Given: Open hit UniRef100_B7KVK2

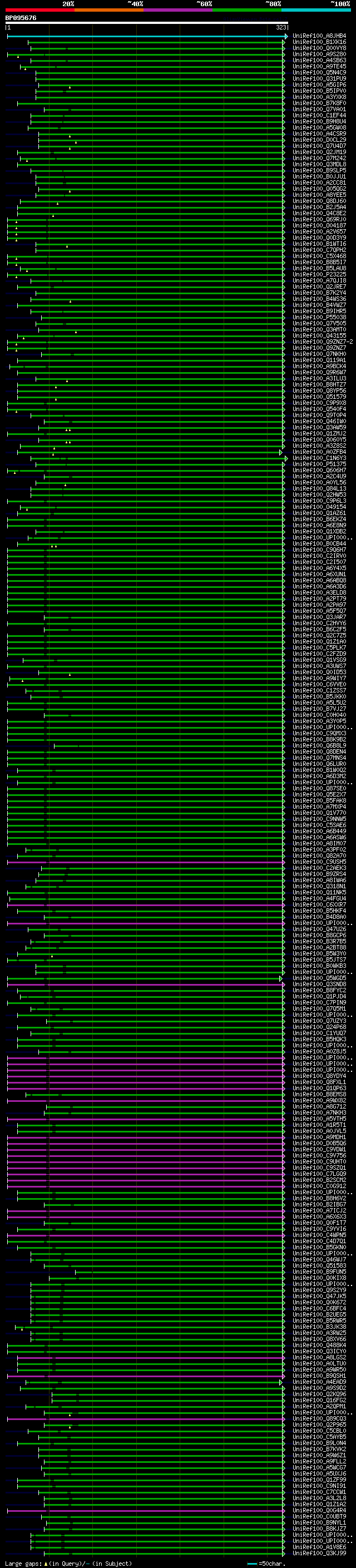Looking at the screenshot, I should tap(319, 1450).
